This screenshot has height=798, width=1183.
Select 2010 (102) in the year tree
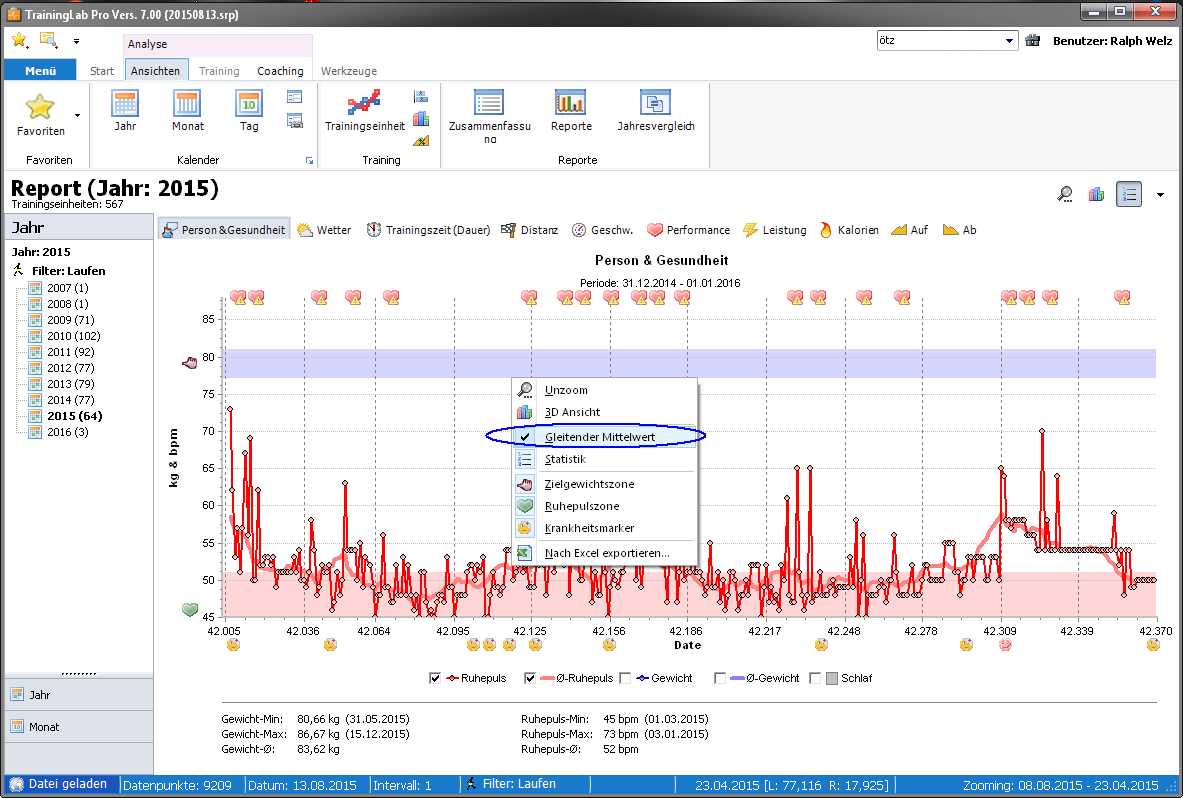coord(73,336)
